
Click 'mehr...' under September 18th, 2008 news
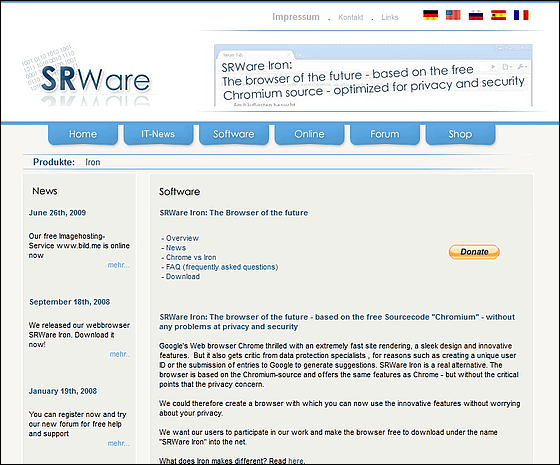(120, 354)
